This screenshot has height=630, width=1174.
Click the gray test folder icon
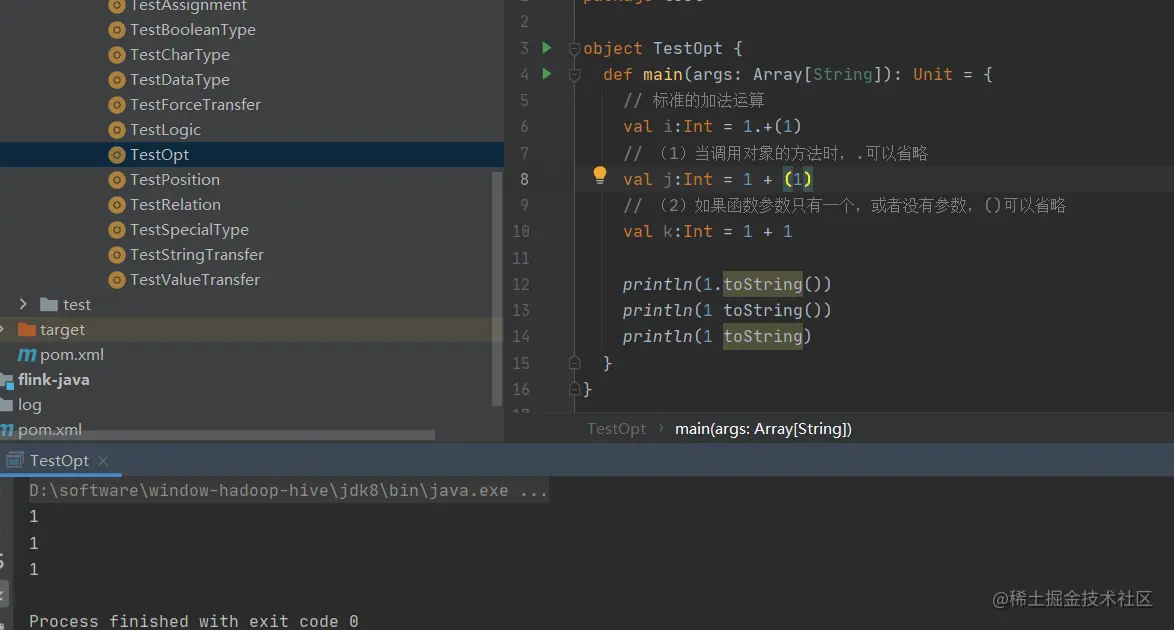49,304
